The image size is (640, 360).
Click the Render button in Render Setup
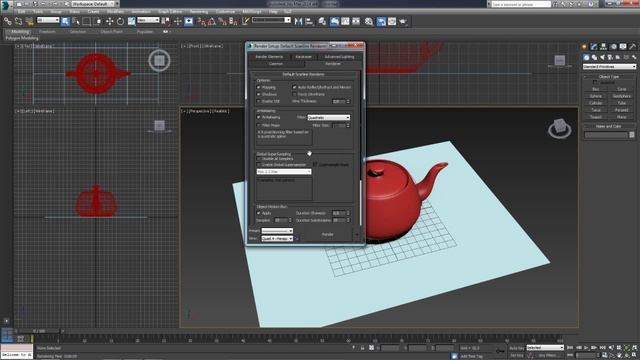[328, 235]
